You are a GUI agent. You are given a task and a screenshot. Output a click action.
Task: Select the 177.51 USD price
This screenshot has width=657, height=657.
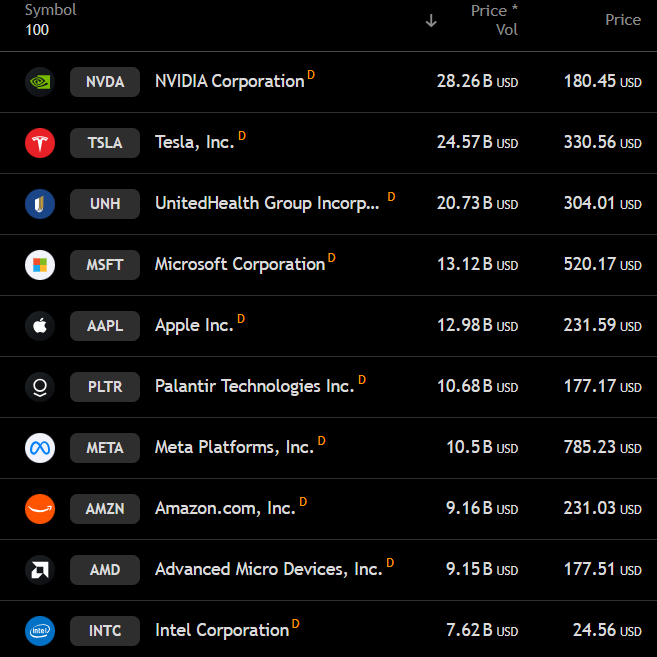[603, 569]
